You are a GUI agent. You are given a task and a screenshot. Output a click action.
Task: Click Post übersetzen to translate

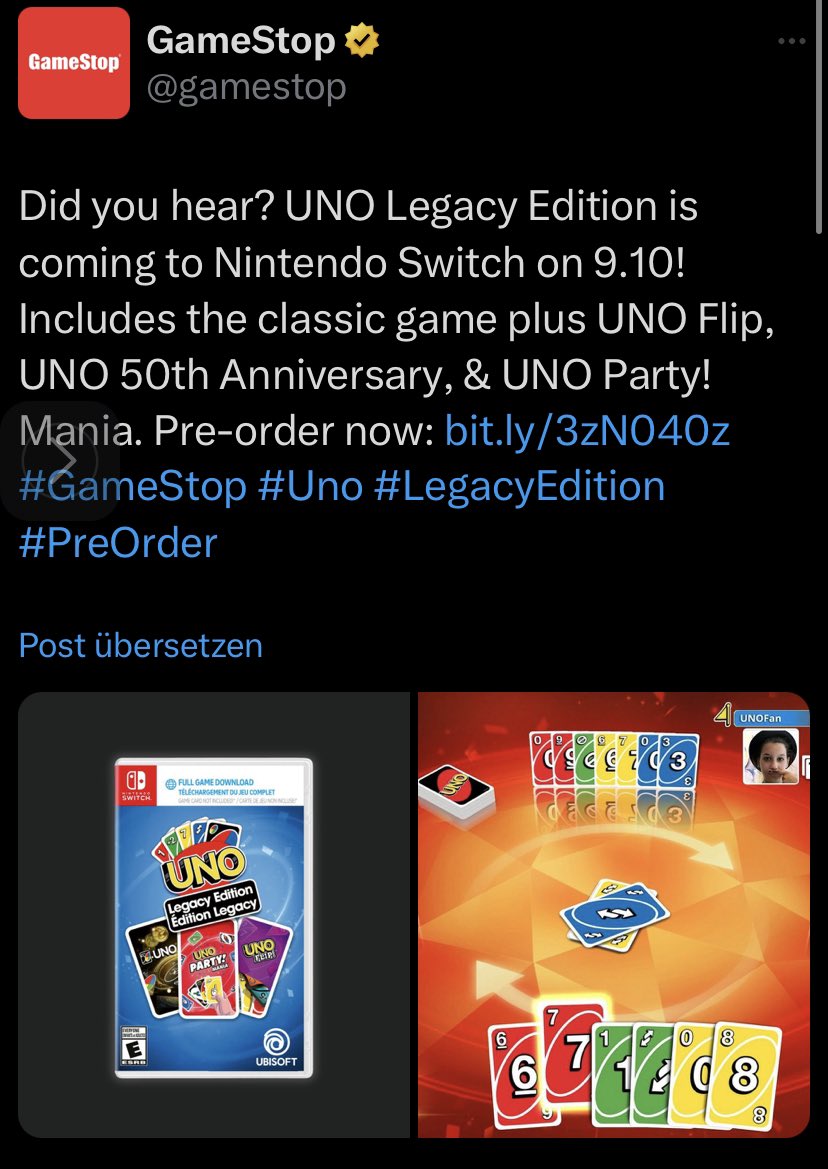(x=141, y=645)
